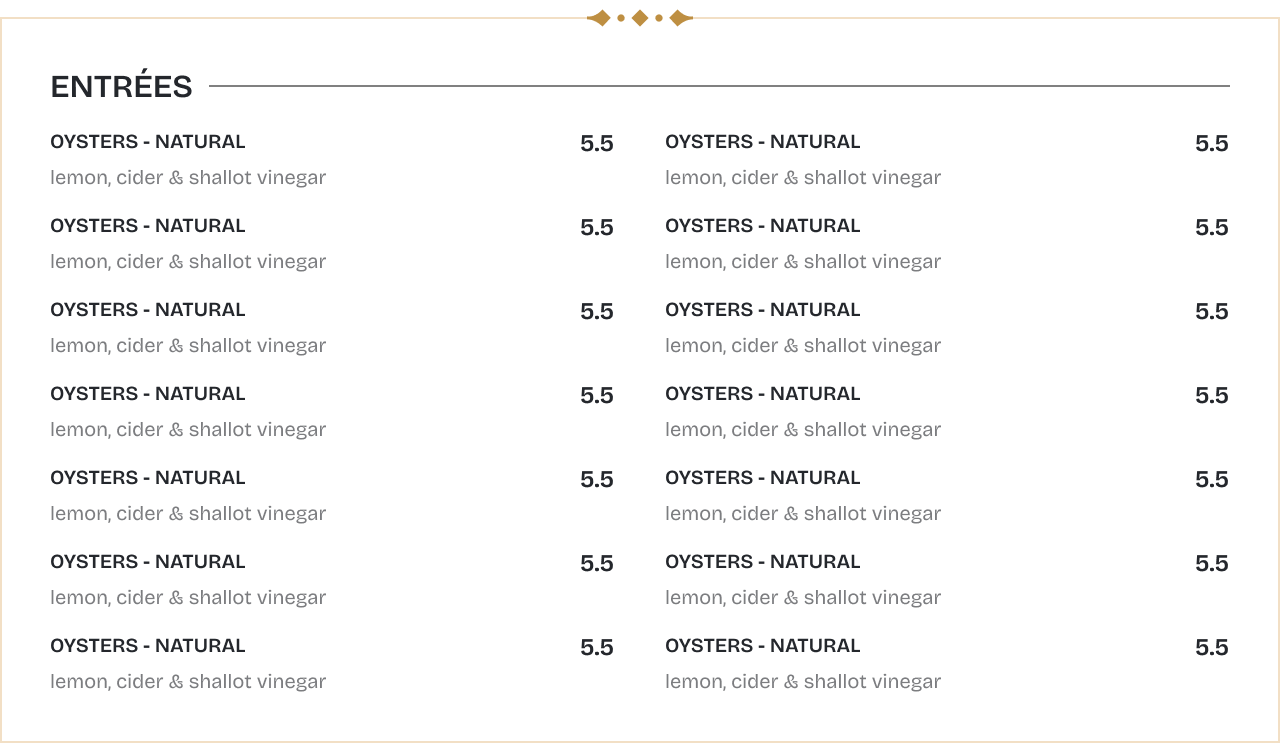Image resolution: width=1280 pixels, height=743 pixels.
Task: Click fourth Oysters - Natural title, left column
Action: pyautogui.click(x=148, y=394)
